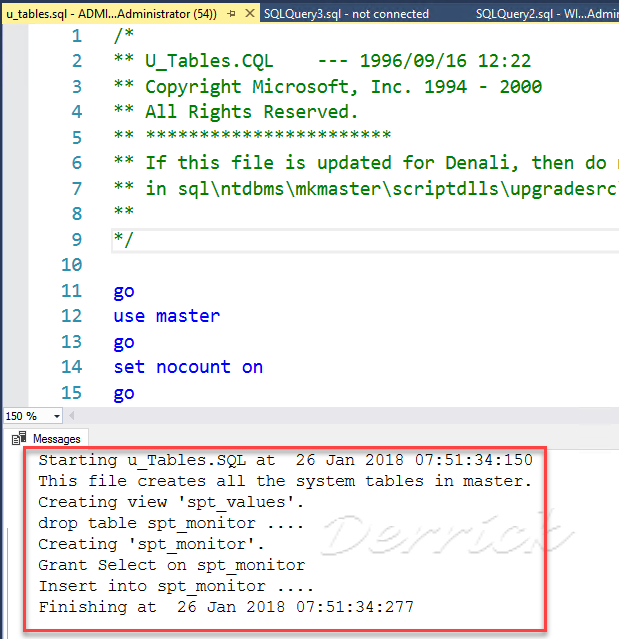619x639 pixels.
Task: Click the 'U_Tables.CQL' comment line
Action: click(x=322, y=61)
